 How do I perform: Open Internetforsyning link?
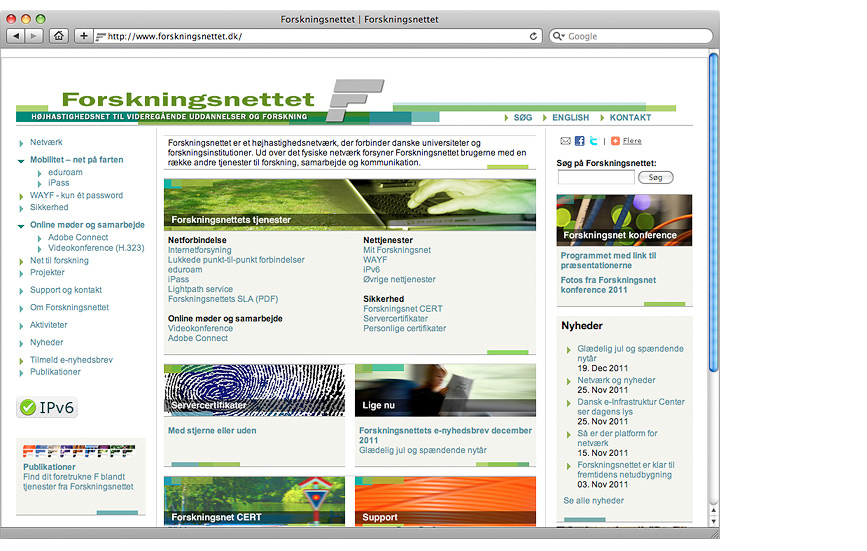coord(200,250)
